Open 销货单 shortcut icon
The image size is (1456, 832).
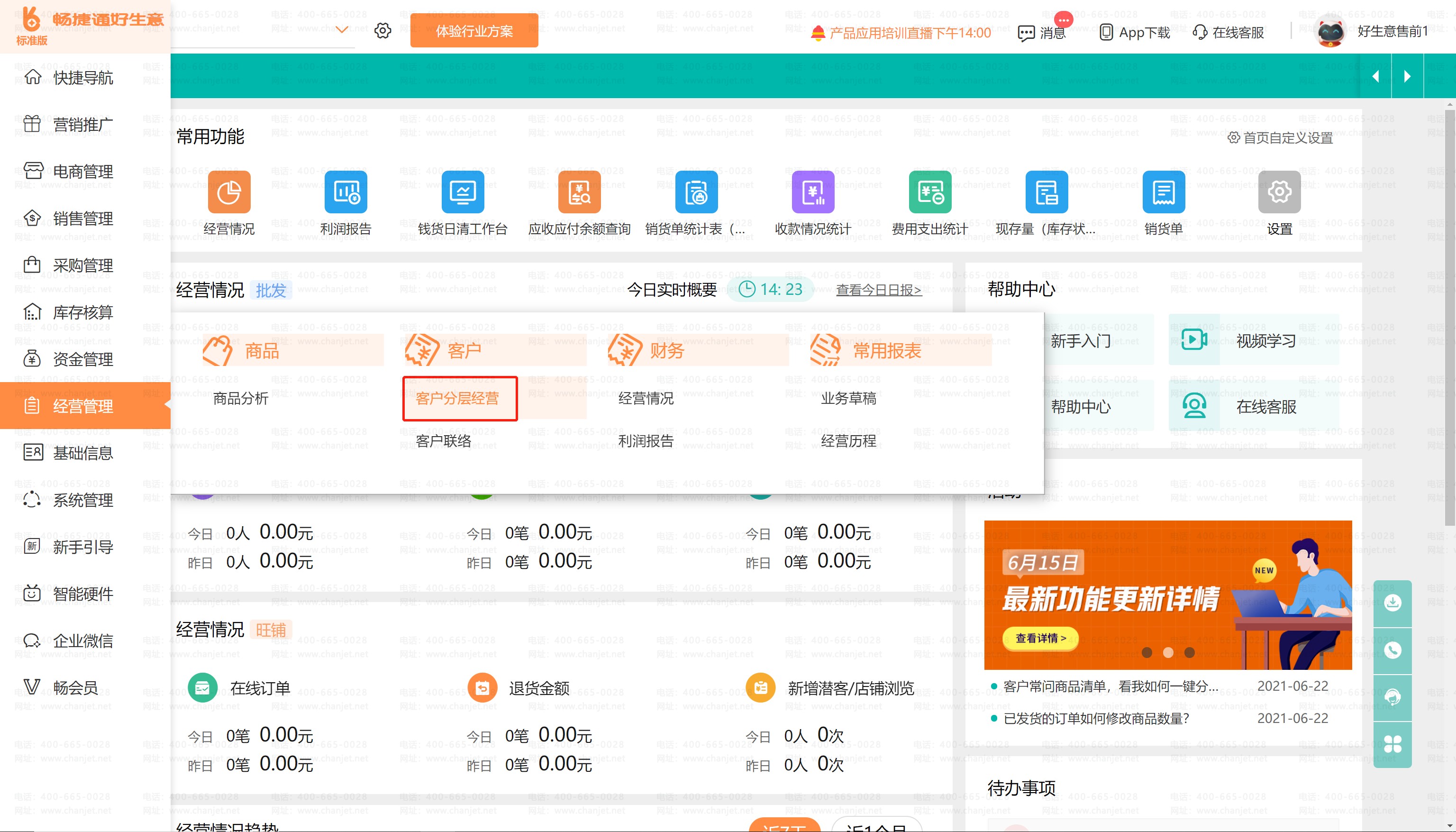point(1164,192)
